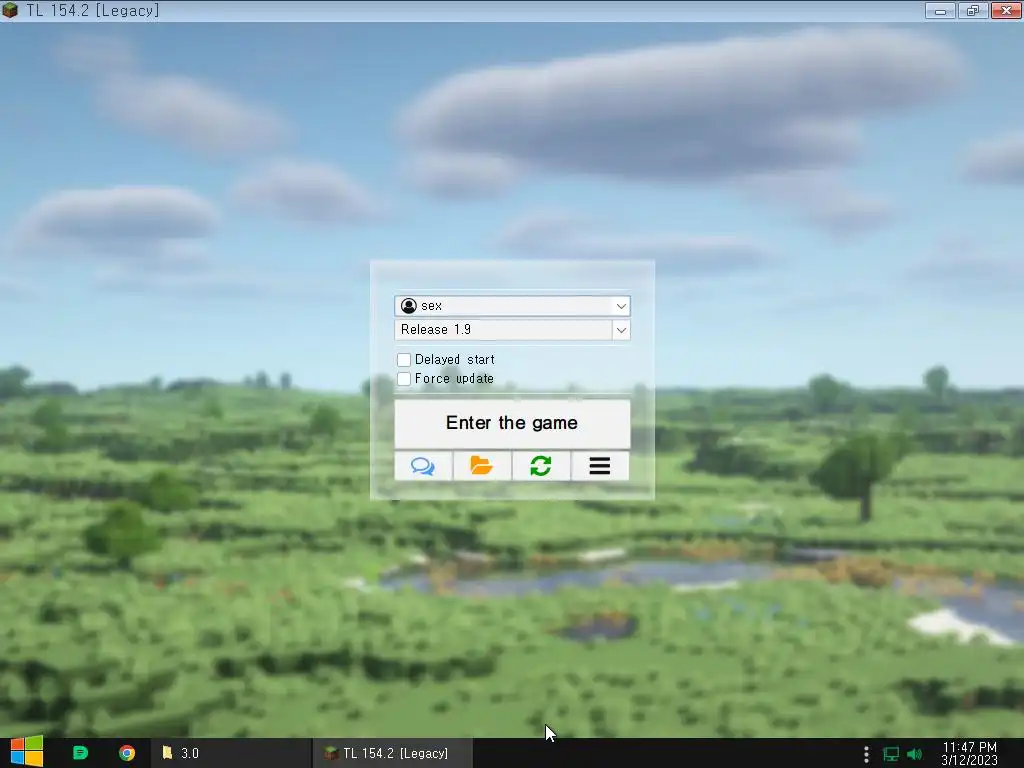This screenshot has width=1024, height=768.
Task: Click the TL launcher title bar icon
Action: 10,10
